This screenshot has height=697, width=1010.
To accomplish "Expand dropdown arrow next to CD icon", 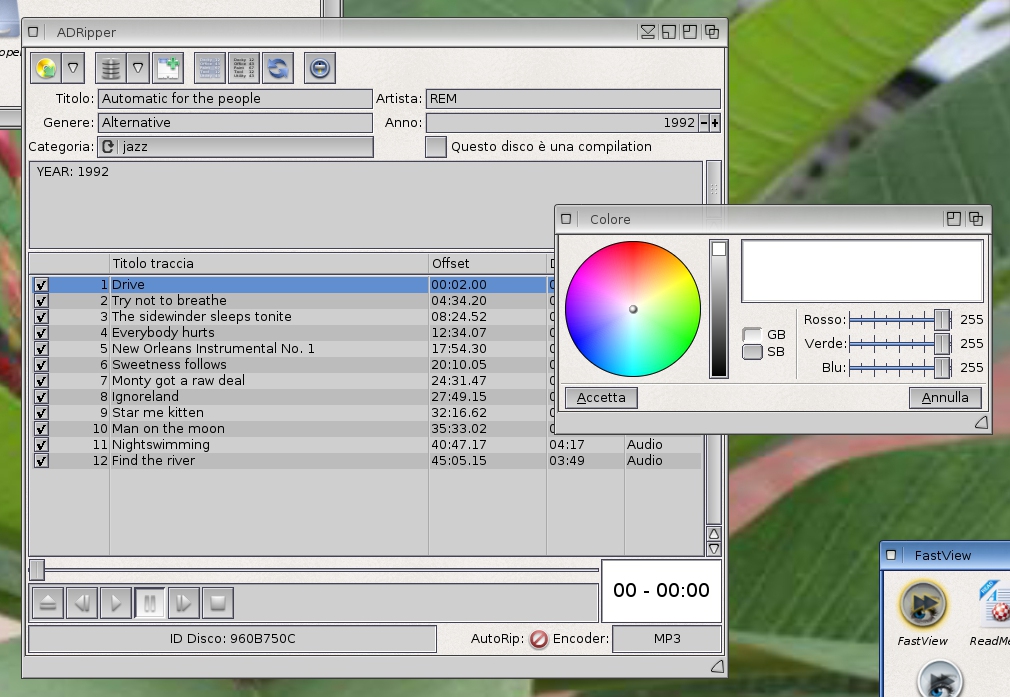I will 73,68.
